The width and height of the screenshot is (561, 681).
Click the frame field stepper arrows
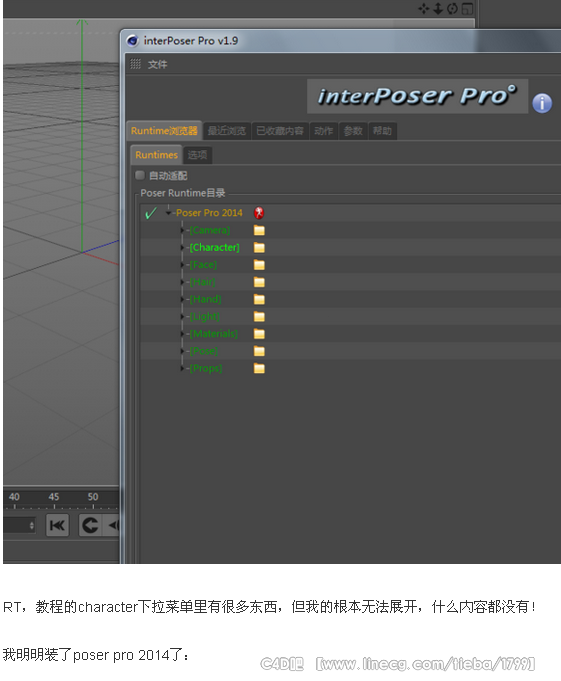point(32,526)
